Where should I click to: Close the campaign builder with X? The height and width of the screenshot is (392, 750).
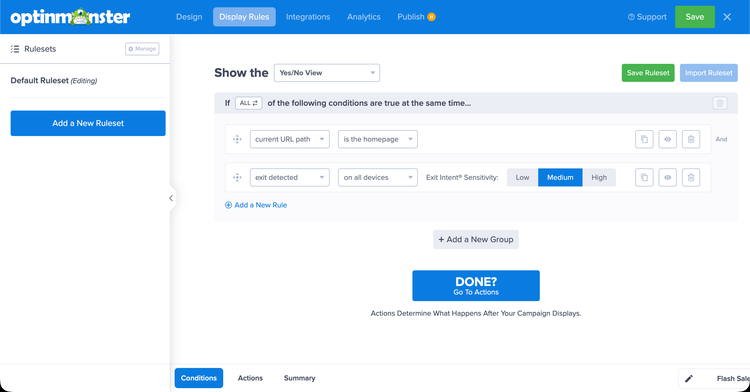click(x=727, y=17)
